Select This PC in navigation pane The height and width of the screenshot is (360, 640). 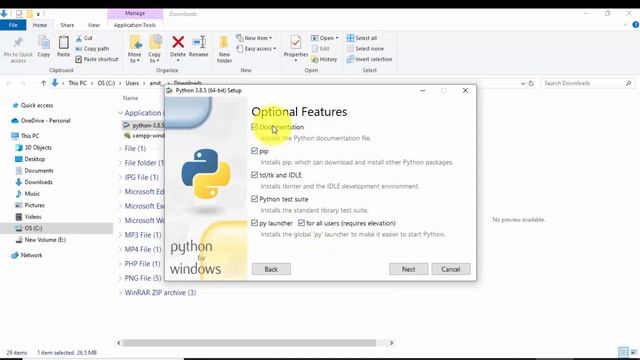(26, 136)
